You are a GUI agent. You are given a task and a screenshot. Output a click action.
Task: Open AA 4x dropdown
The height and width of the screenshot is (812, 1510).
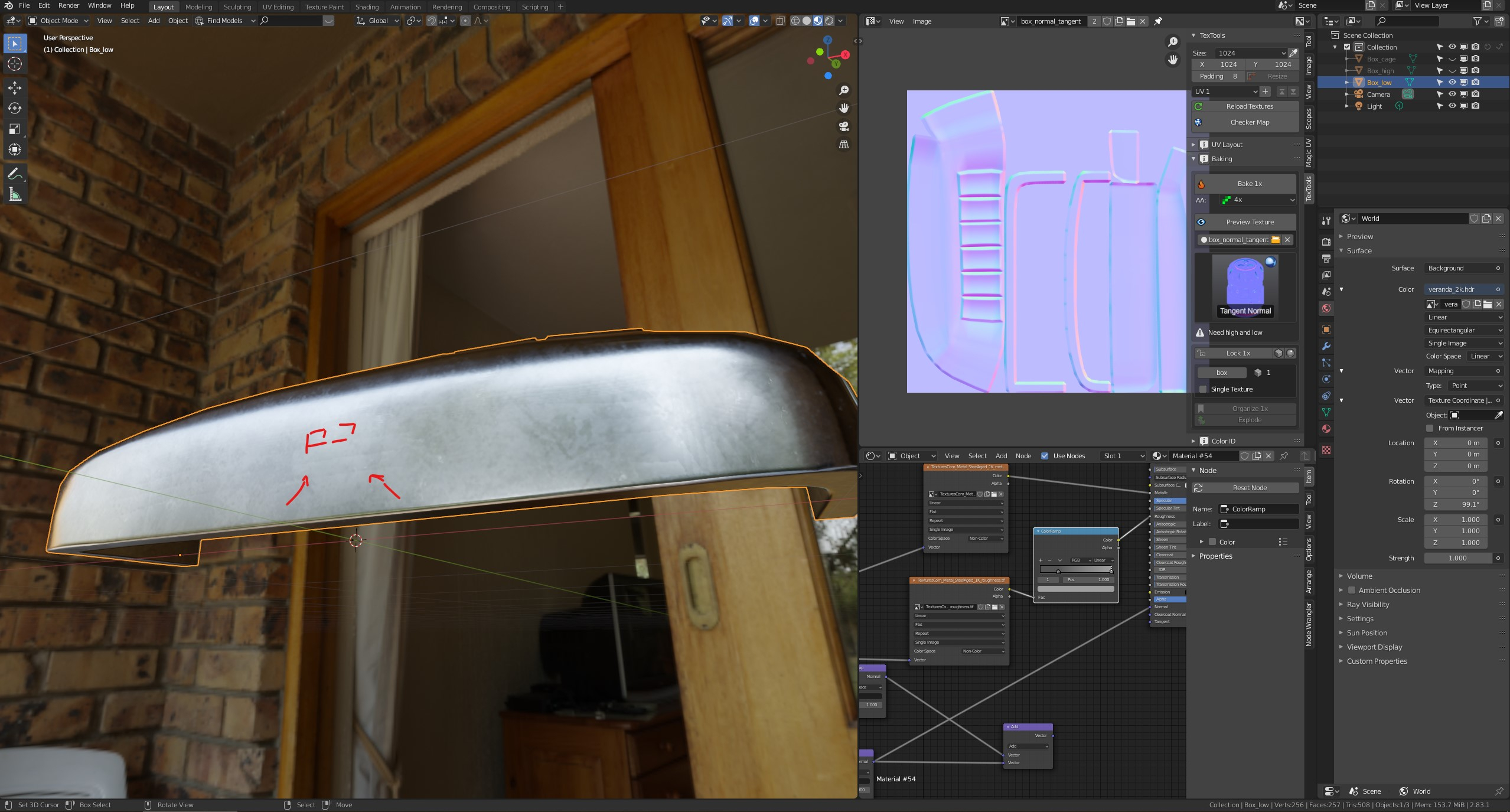[x=1258, y=200]
